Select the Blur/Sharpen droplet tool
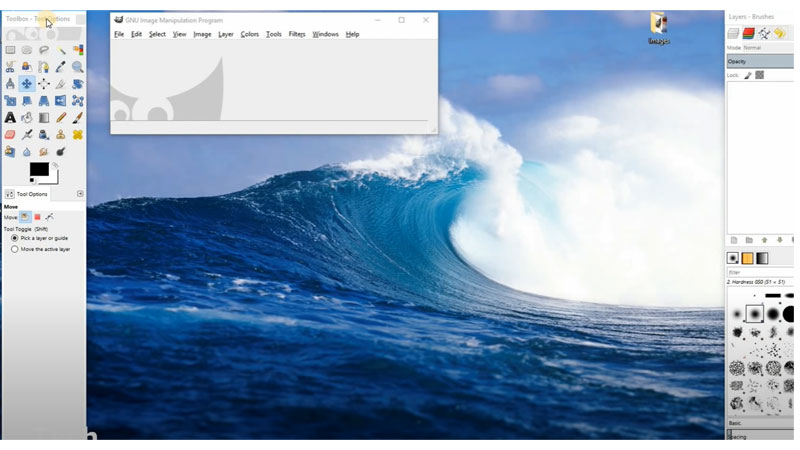800x450 pixels. click(x=27, y=152)
